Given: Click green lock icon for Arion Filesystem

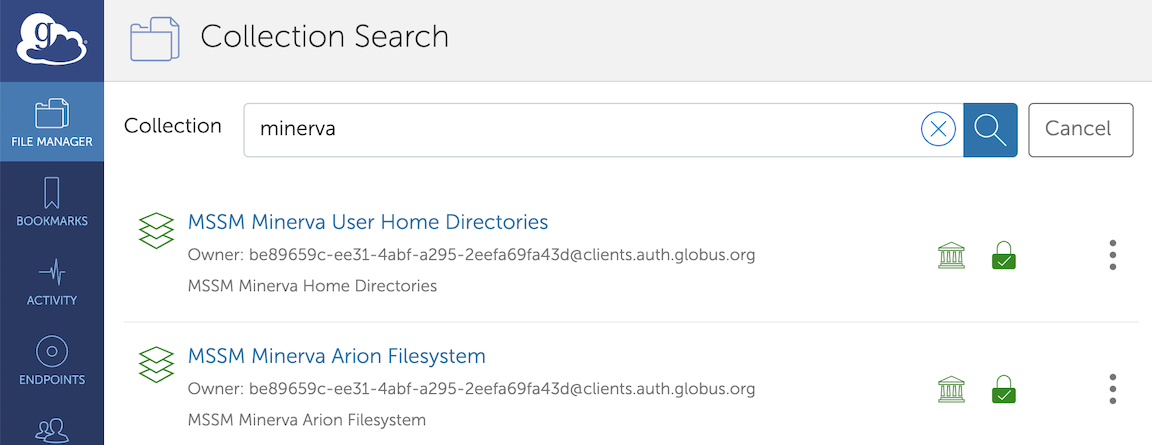Looking at the screenshot, I should (x=1003, y=389).
